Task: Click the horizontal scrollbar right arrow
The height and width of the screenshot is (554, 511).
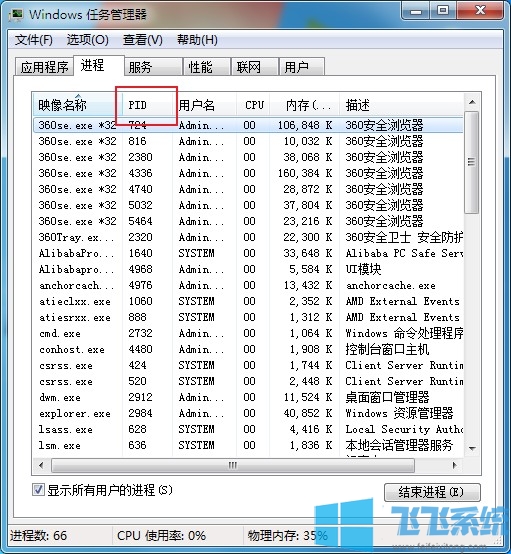Action: [x=455, y=465]
